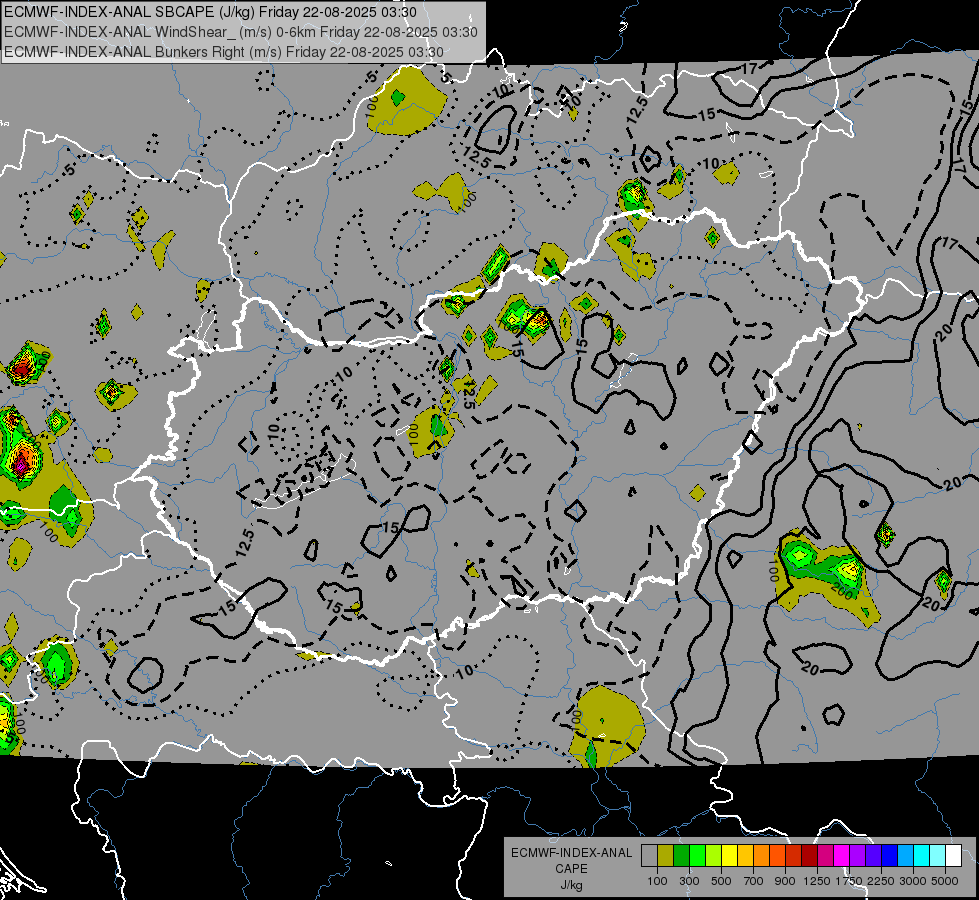Screen dimensions: 979x900
Task: Pick the bright cyan legend swatch
Action: tap(922, 856)
